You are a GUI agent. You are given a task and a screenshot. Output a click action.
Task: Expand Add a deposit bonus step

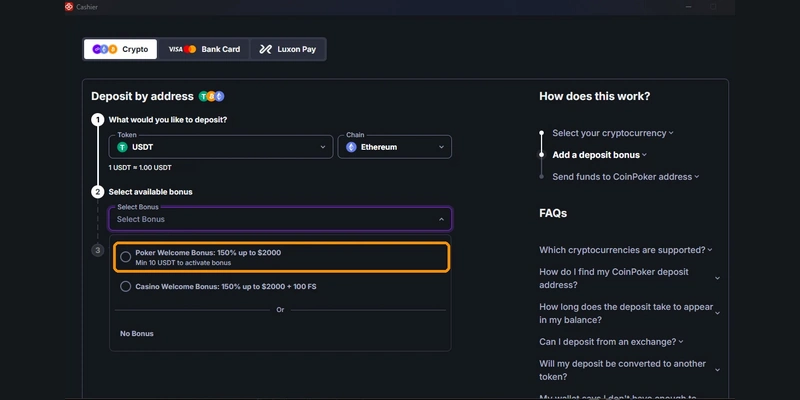[x=599, y=155]
